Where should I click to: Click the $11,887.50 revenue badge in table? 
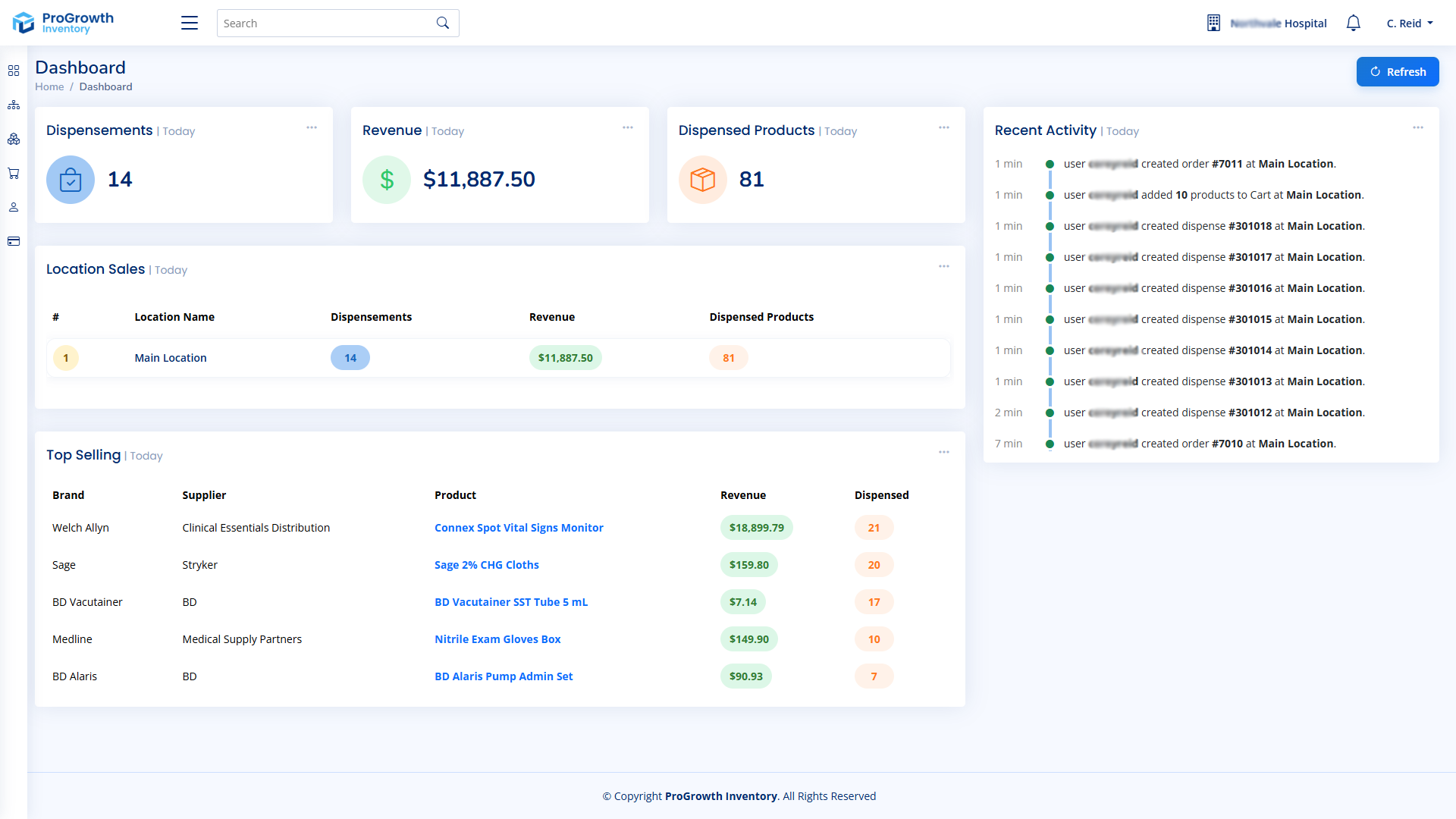pos(566,358)
